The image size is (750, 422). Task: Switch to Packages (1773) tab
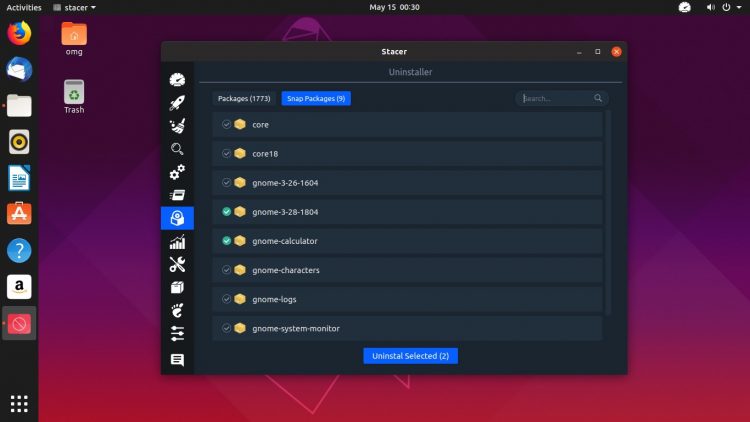point(244,99)
